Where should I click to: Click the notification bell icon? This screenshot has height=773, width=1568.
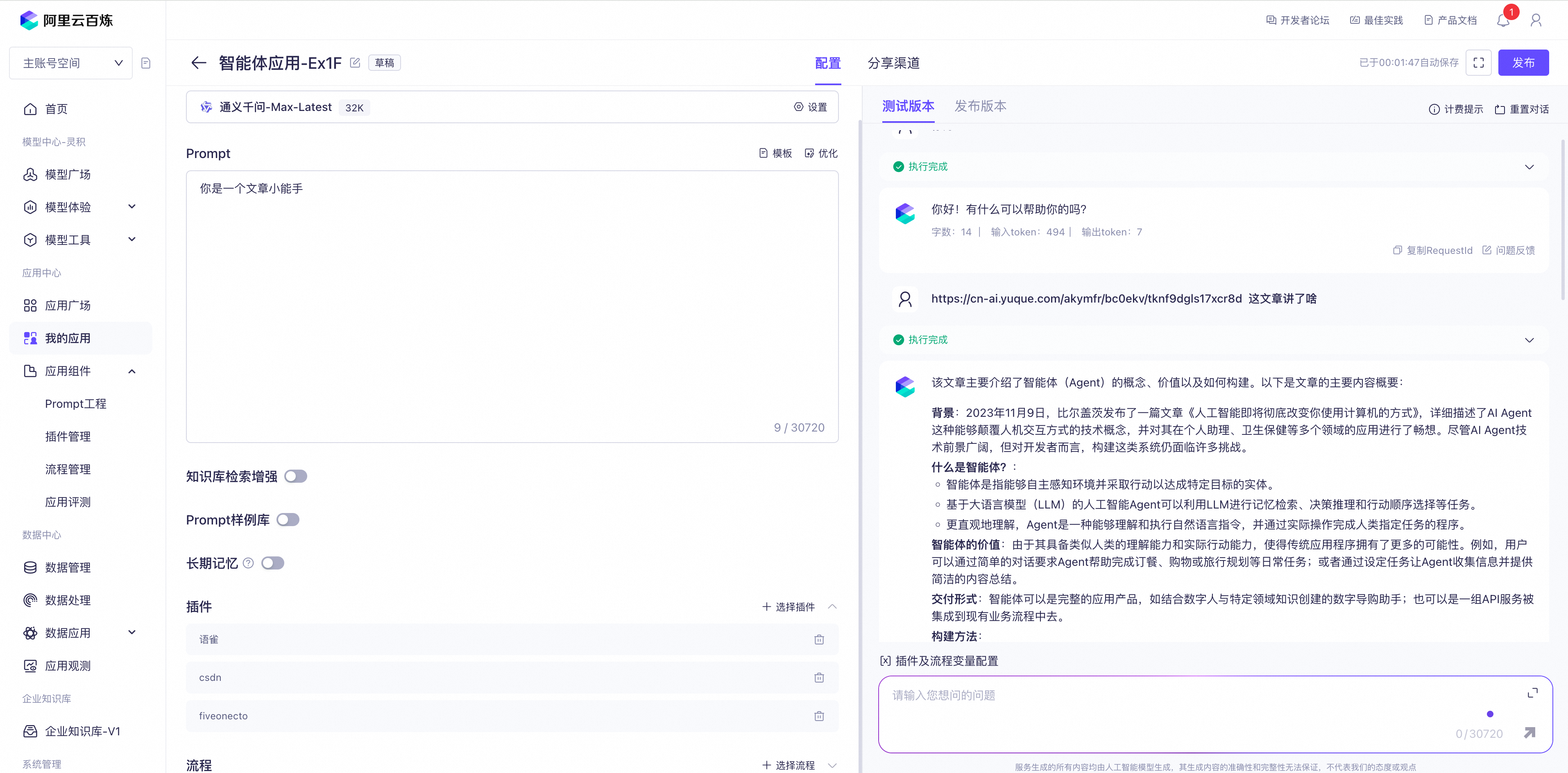coord(1503,21)
